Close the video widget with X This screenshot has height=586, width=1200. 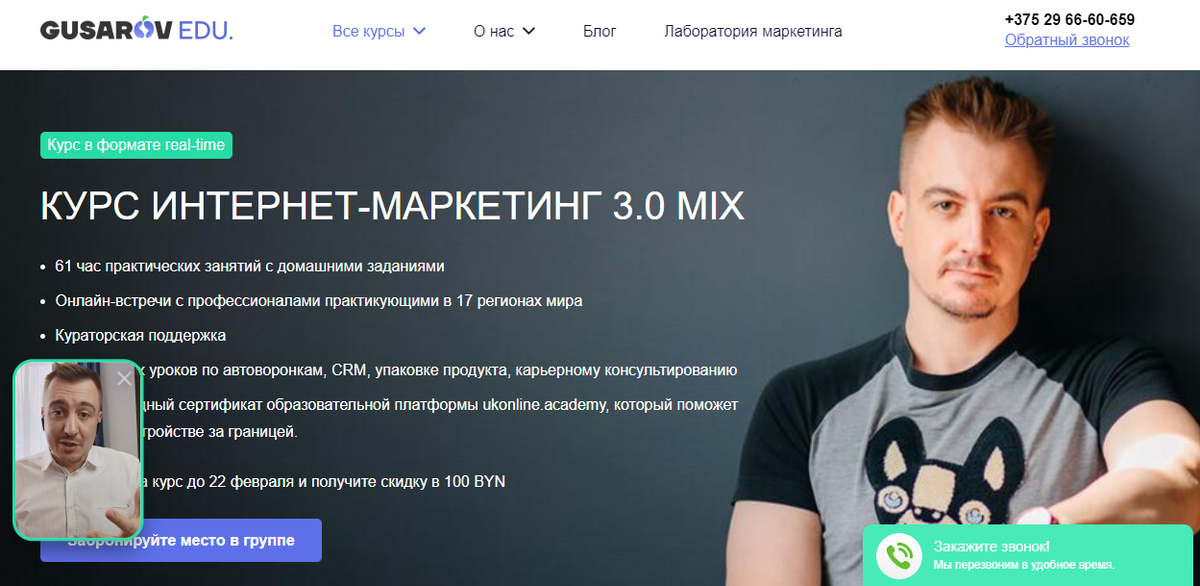click(124, 378)
